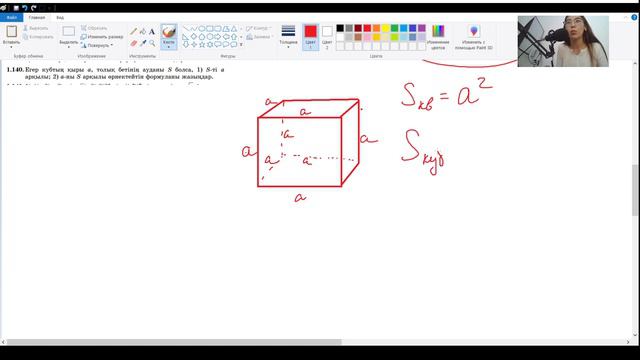
Task: Select the straight Line shape
Action: click(186, 29)
